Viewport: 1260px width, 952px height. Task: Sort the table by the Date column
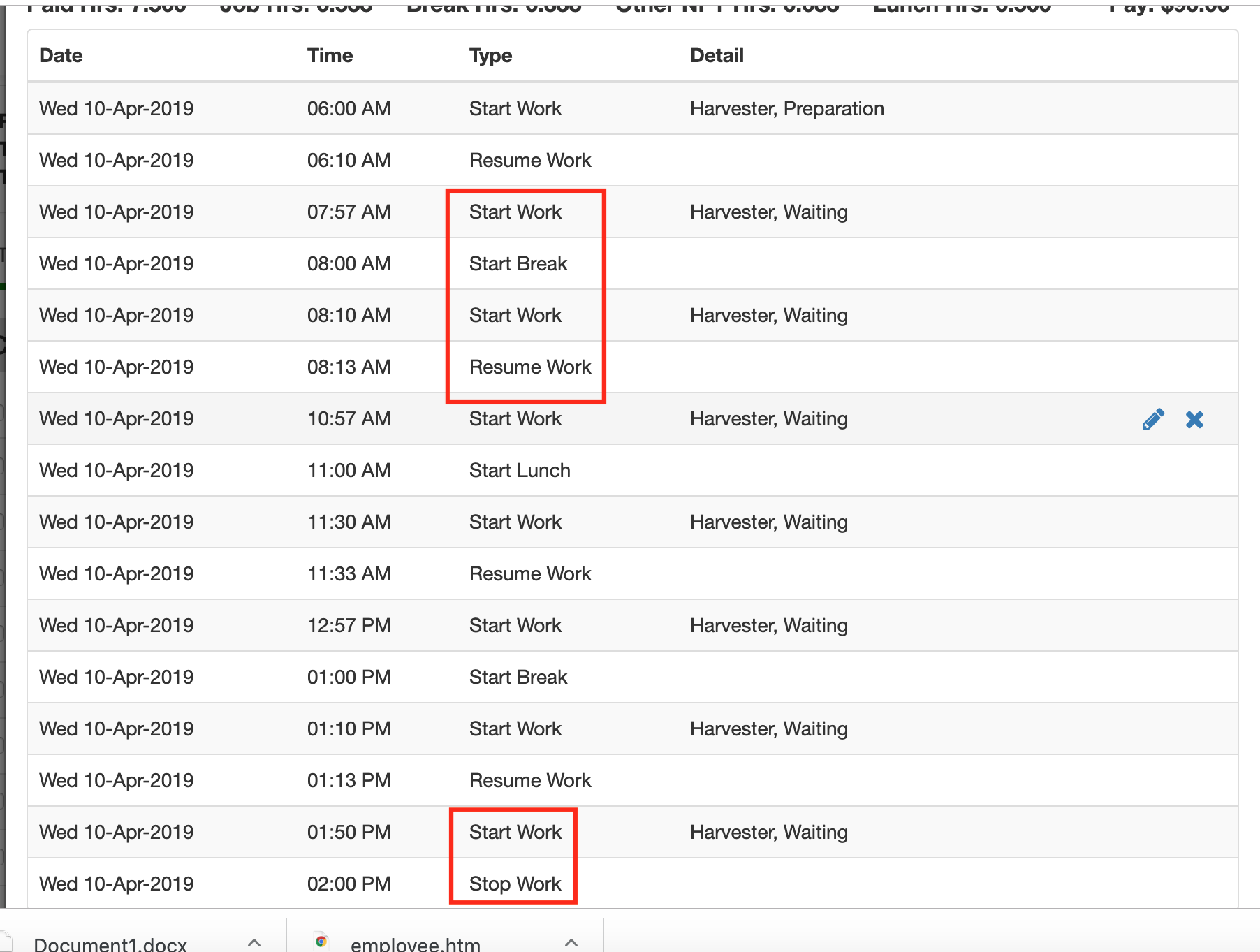(x=60, y=55)
